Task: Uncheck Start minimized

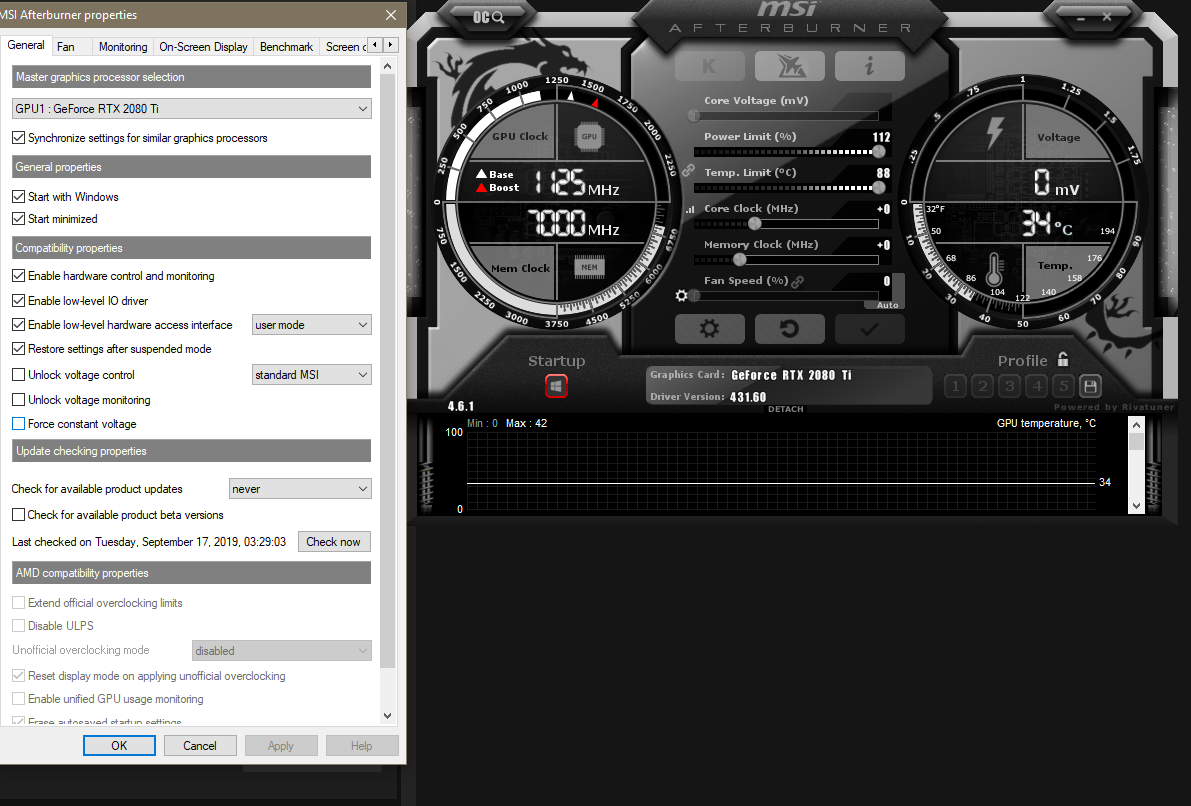Action: (19, 219)
